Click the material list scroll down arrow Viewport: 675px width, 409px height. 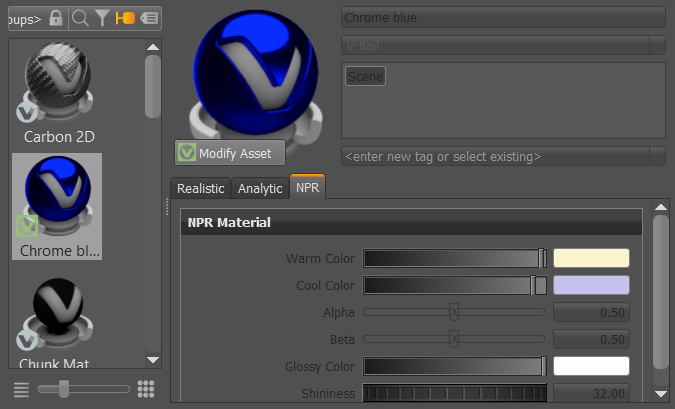(x=153, y=359)
